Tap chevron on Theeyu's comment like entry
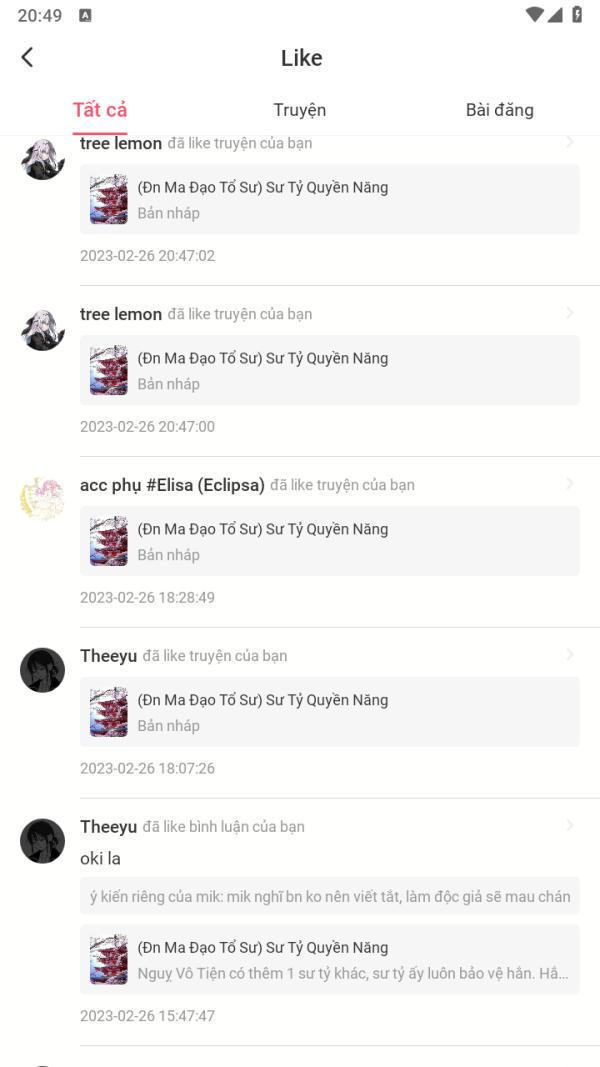The width and height of the screenshot is (600, 1067). point(569,825)
